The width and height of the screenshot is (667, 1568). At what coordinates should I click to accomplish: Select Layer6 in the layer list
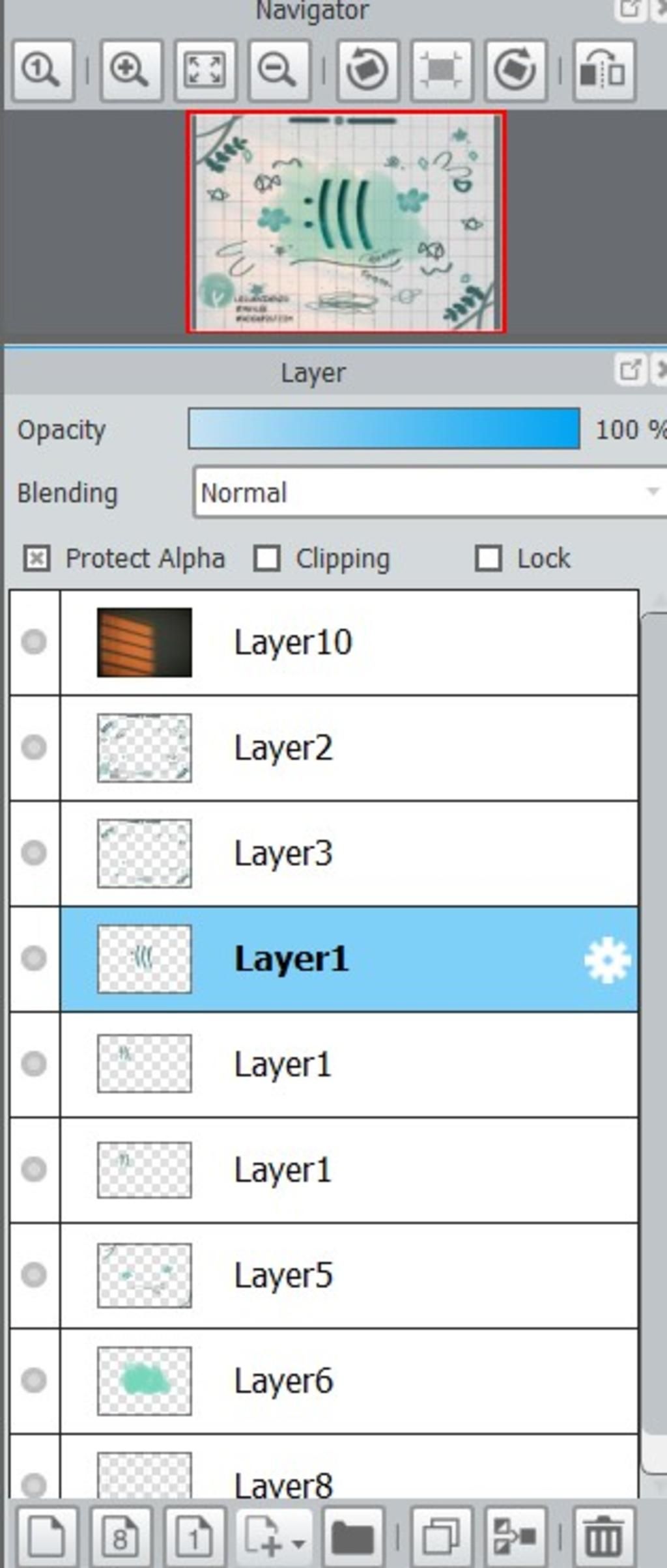[x=349, y=1380]
